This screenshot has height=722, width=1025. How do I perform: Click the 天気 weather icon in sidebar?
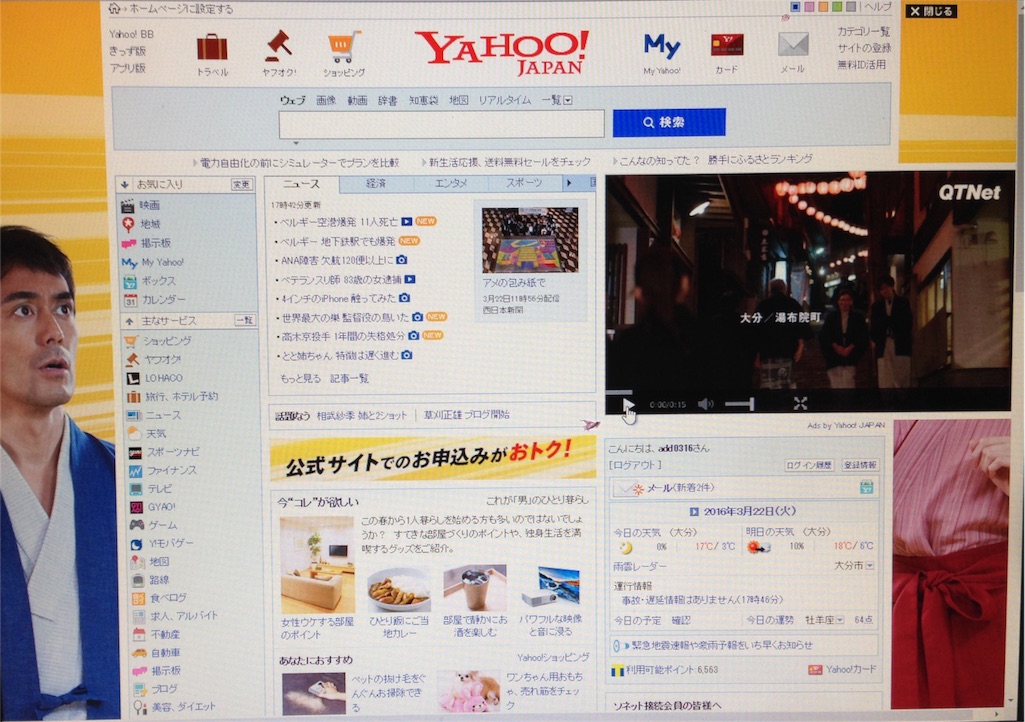[x=134, y=434]
